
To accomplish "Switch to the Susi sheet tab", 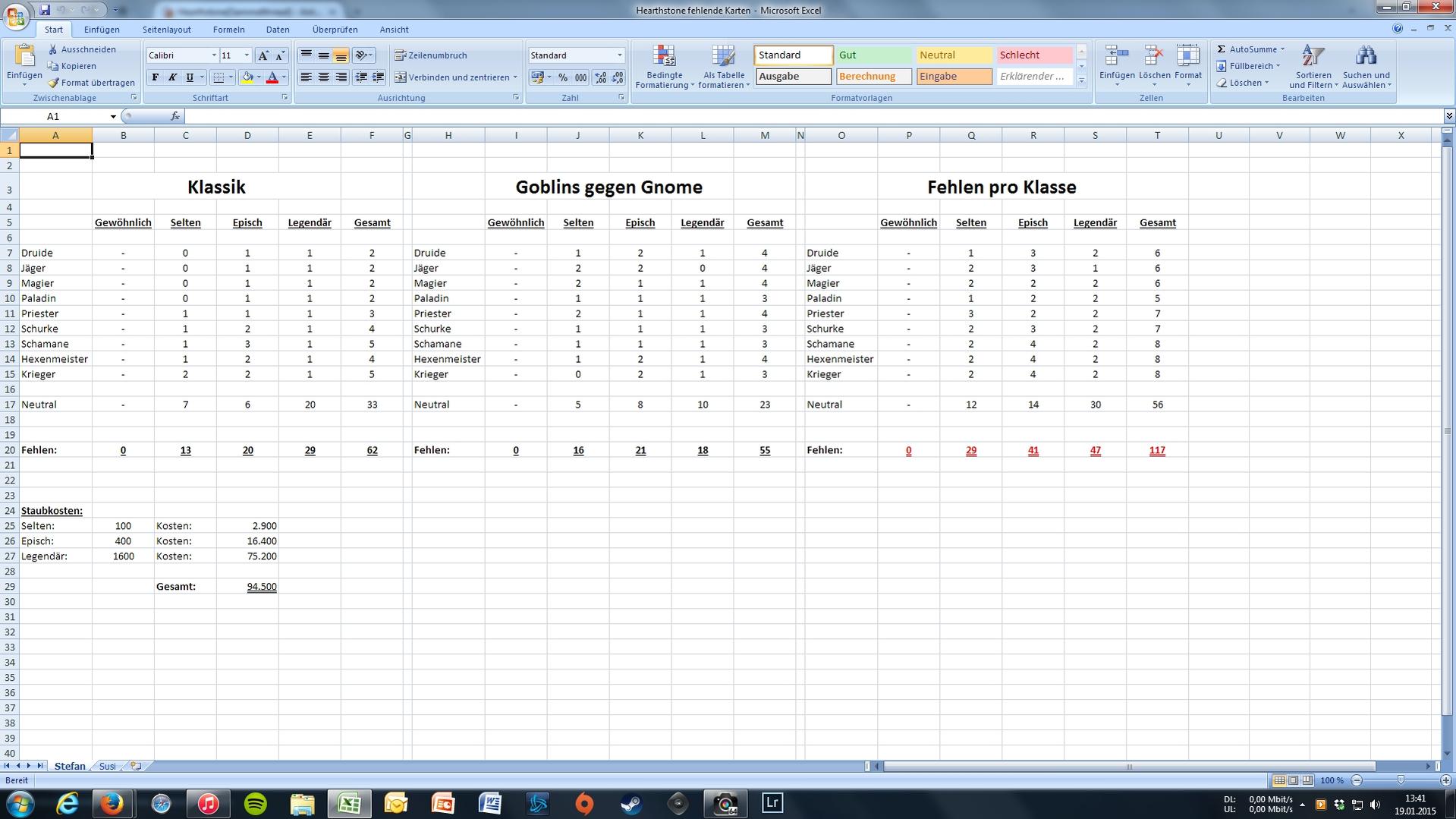I will coord(108,767).
